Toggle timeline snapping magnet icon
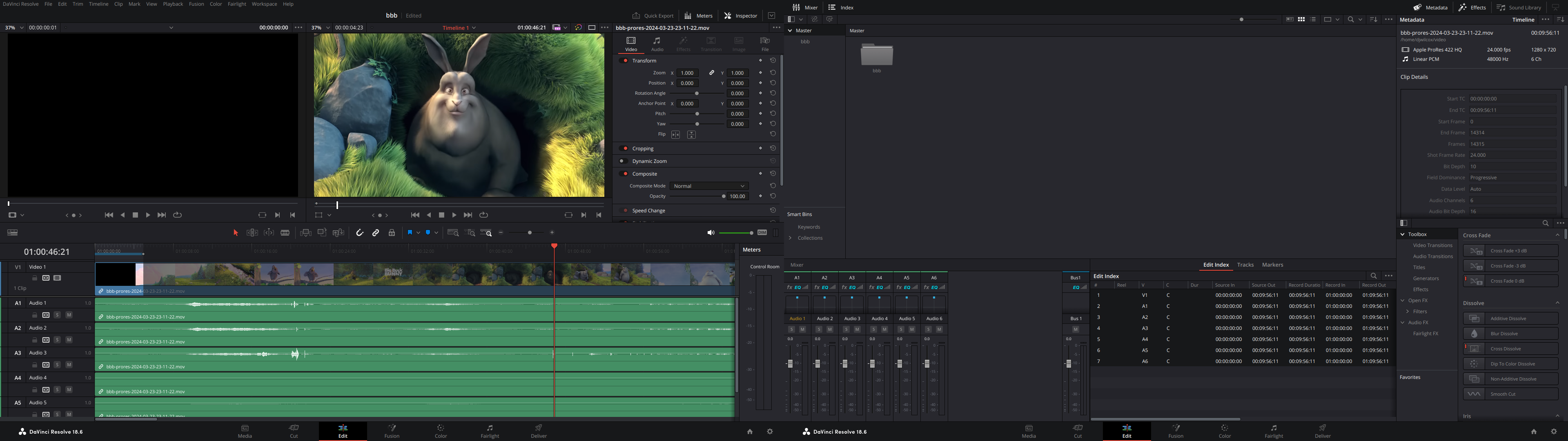Image resolution: width=1568 pixels, height=441 pixels. coord(359,233)
